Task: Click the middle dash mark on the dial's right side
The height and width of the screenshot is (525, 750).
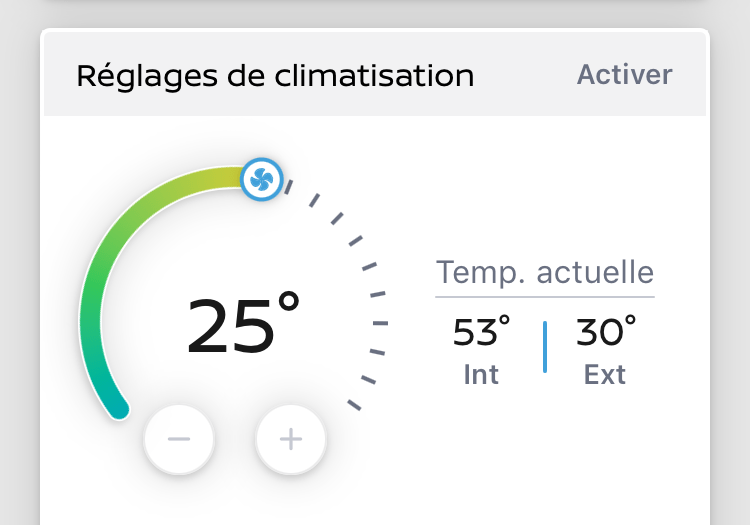Action: [x=379, y=323]
